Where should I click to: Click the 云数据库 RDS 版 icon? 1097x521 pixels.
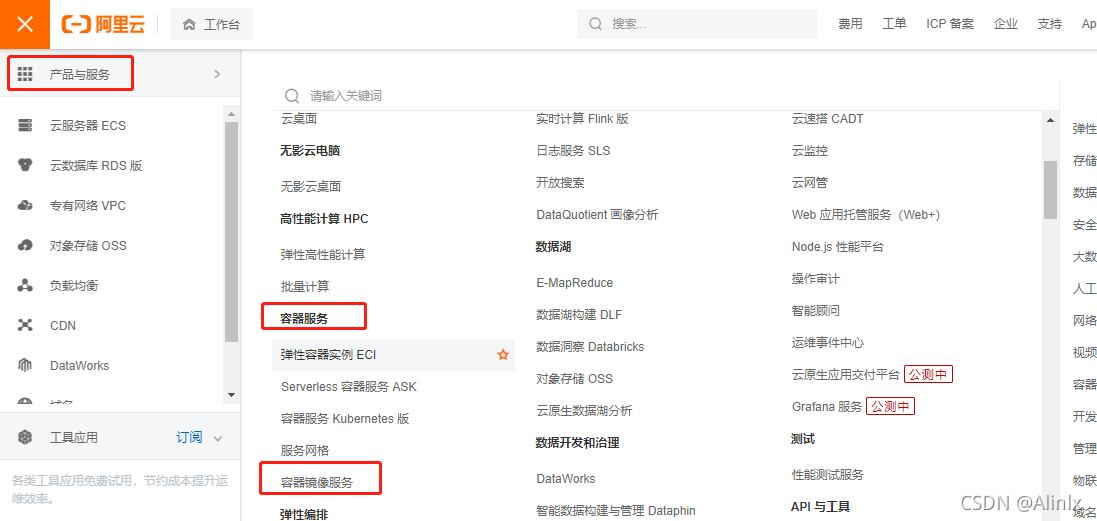[x=25, y=166]
